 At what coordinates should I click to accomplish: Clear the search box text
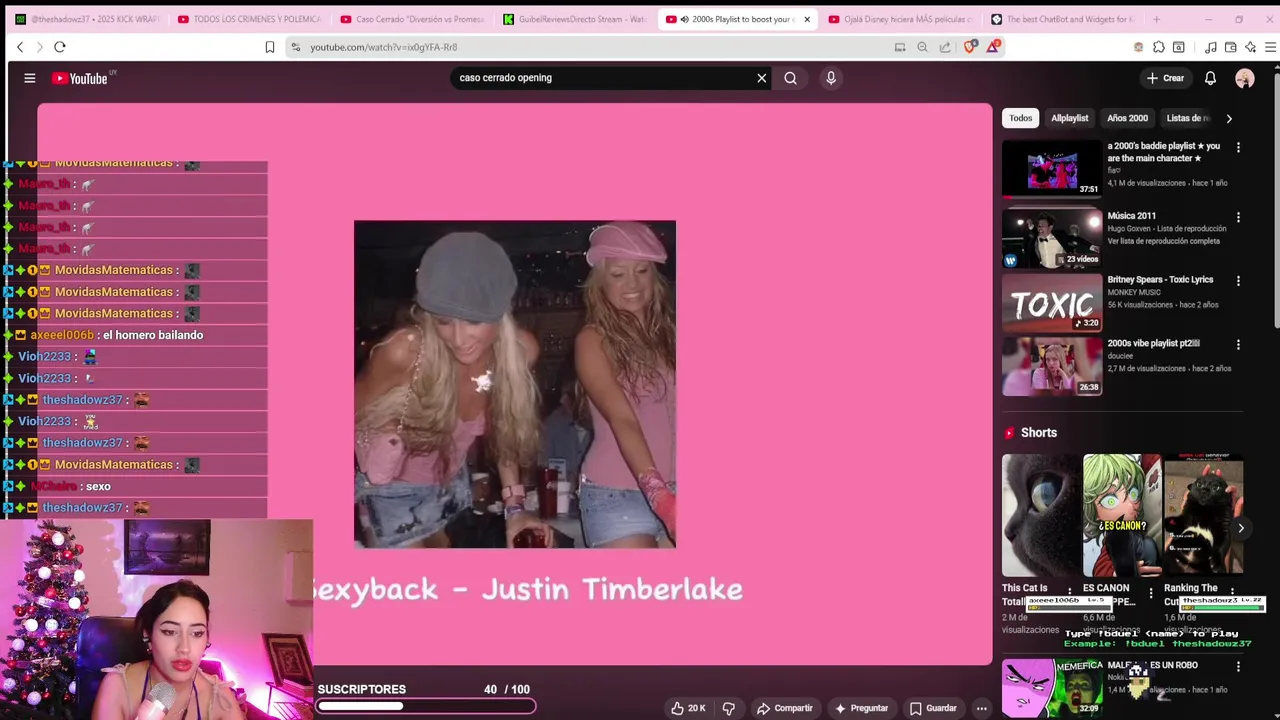[x=761, y=78]
